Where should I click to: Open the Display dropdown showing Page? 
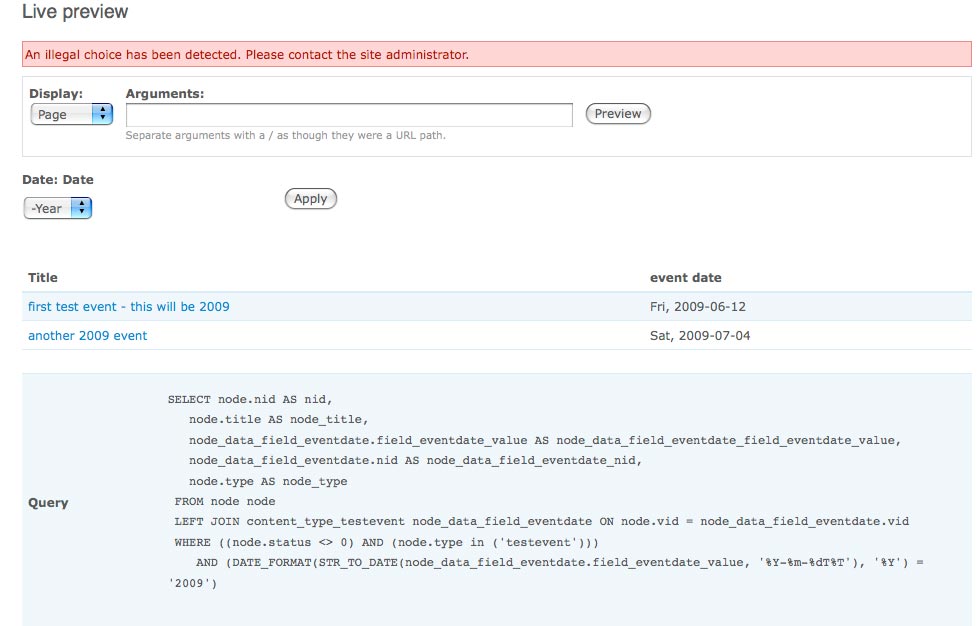pyautogui.click(x=72, y=115)
